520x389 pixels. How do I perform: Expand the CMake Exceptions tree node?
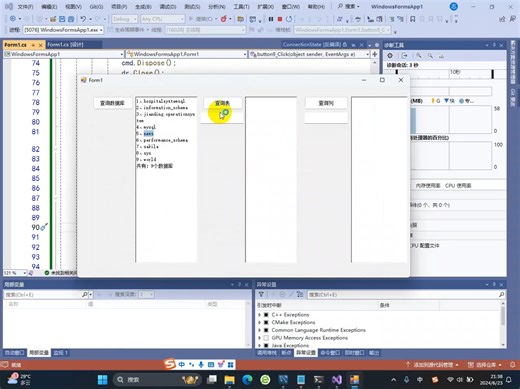click(259, 322)
